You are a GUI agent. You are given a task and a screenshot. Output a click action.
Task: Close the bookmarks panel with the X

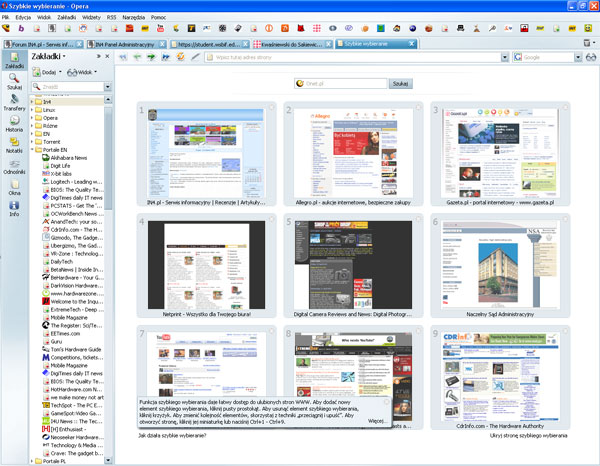[108, 56]
